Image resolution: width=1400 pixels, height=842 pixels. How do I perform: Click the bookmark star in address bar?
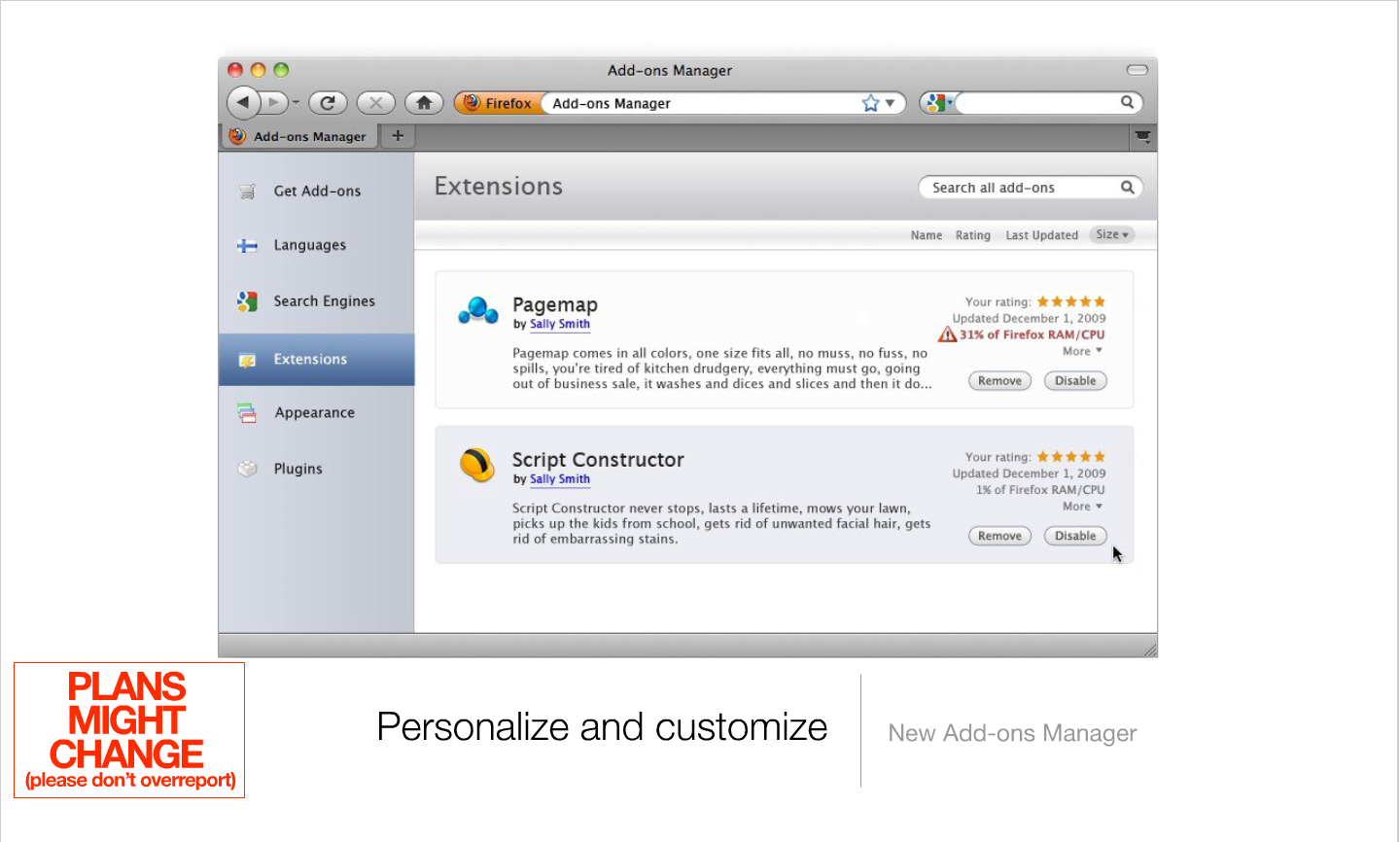coord(870,103)
